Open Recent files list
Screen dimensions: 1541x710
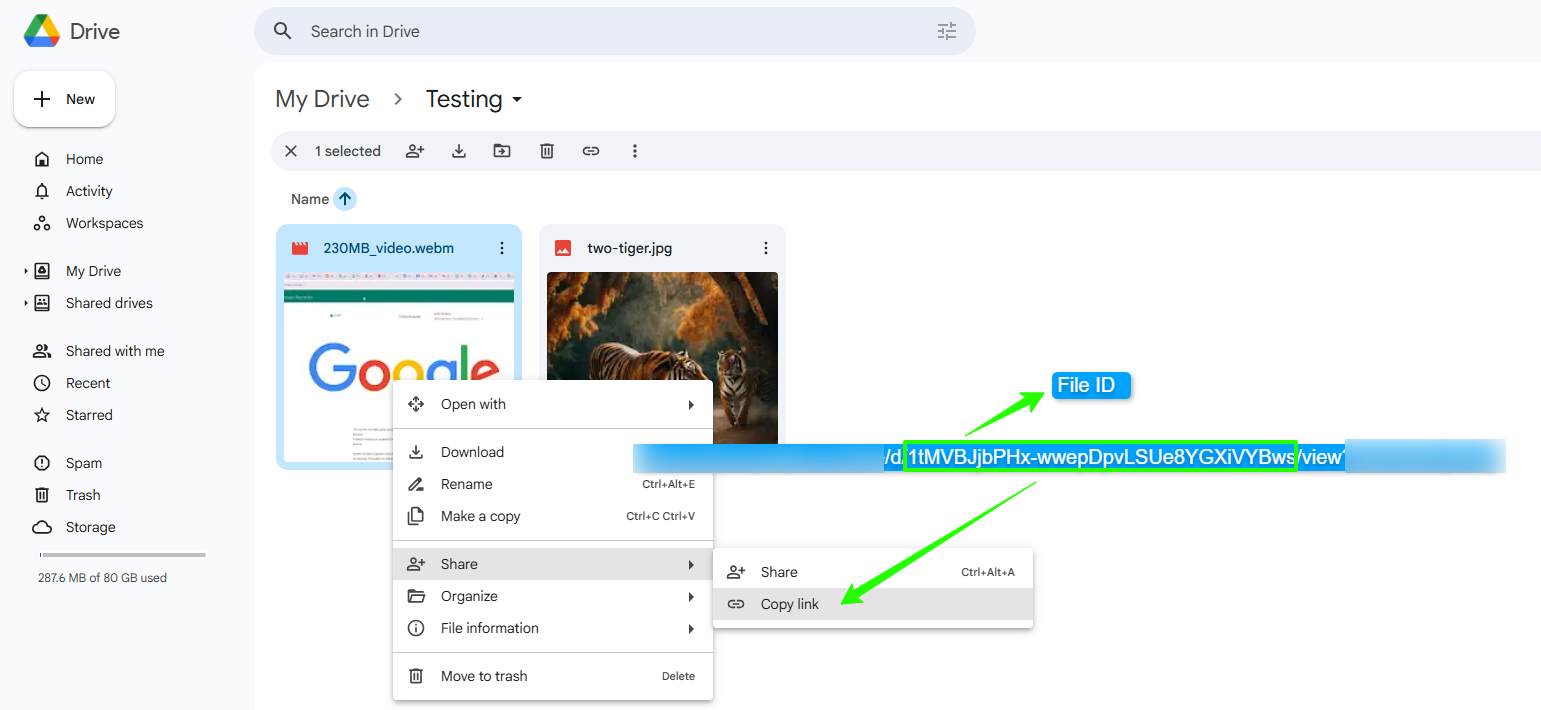[88, 383]
